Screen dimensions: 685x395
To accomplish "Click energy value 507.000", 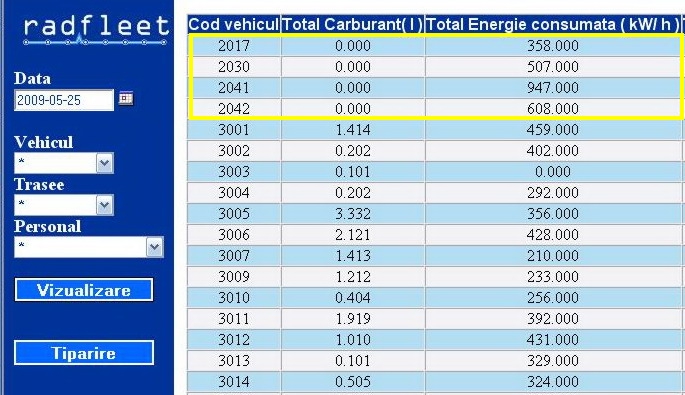I will pos(553,66).
